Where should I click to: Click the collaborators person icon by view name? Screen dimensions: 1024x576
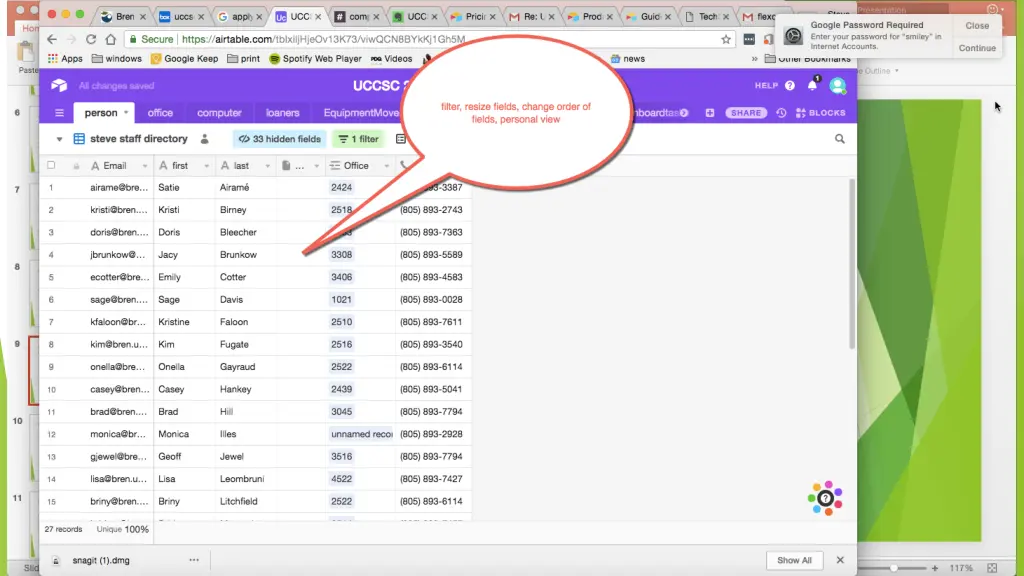[x=204, y=138]
